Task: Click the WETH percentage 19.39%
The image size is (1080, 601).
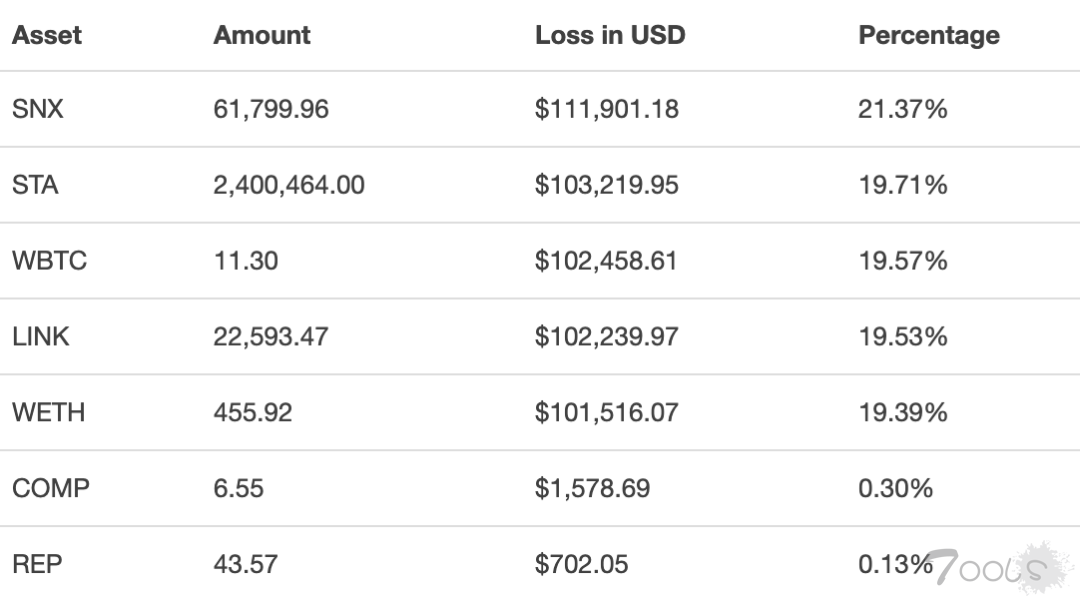Action: tap(903, 412)
